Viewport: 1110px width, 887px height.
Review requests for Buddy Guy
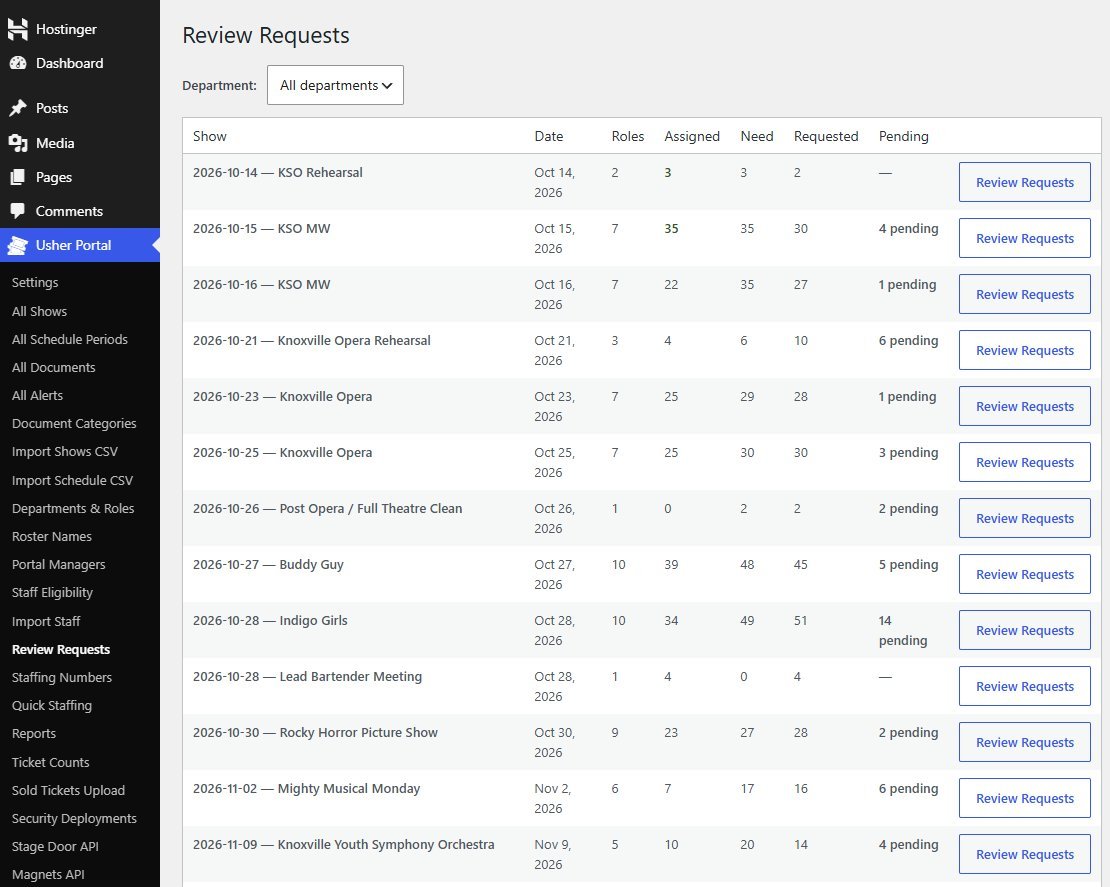click(x=1024, y=573)
